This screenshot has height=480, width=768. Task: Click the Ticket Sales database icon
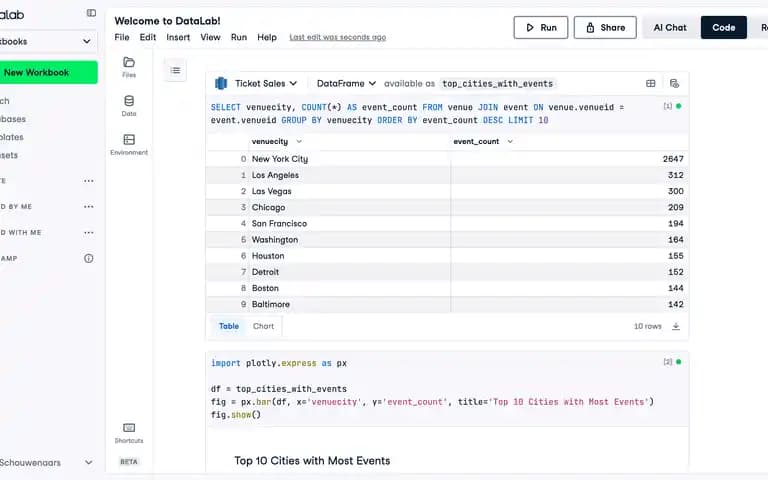coord(221,84)
